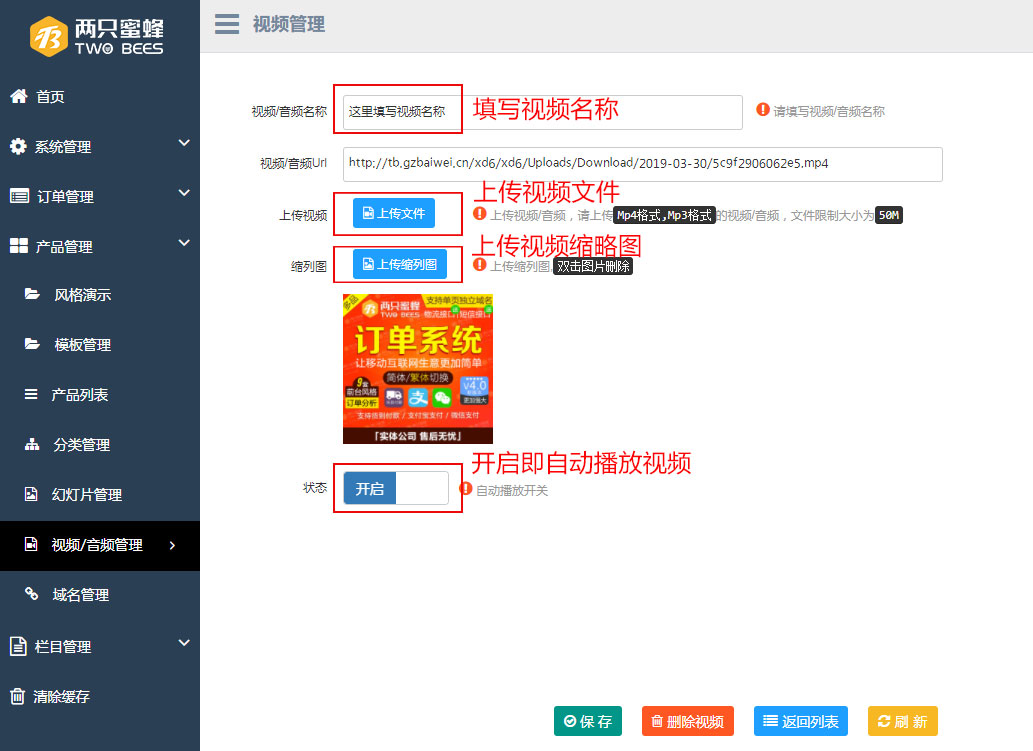
Task: Focus the 视频/音频名称 name input field
Action: point(543,112)
